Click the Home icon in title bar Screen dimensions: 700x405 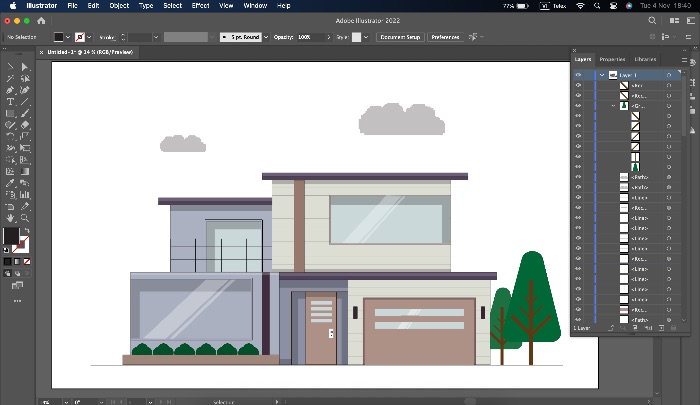(41, 21)
